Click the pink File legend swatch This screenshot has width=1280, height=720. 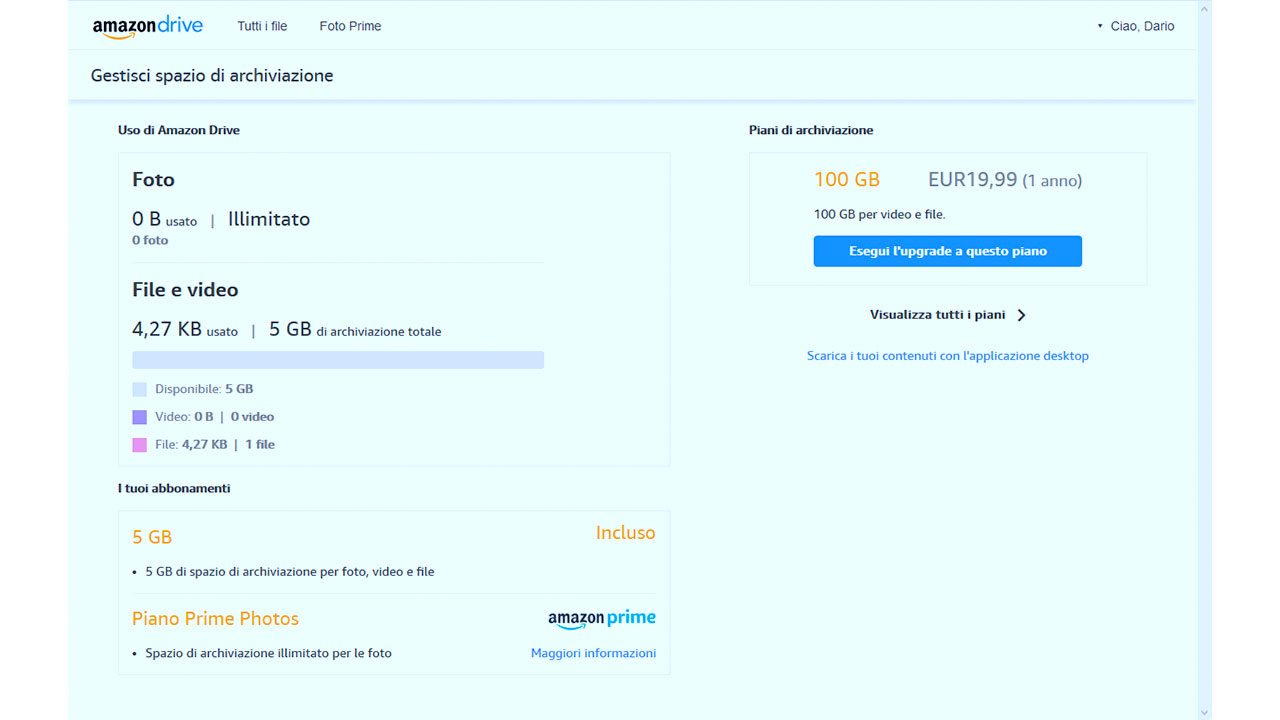pos(140,445)
